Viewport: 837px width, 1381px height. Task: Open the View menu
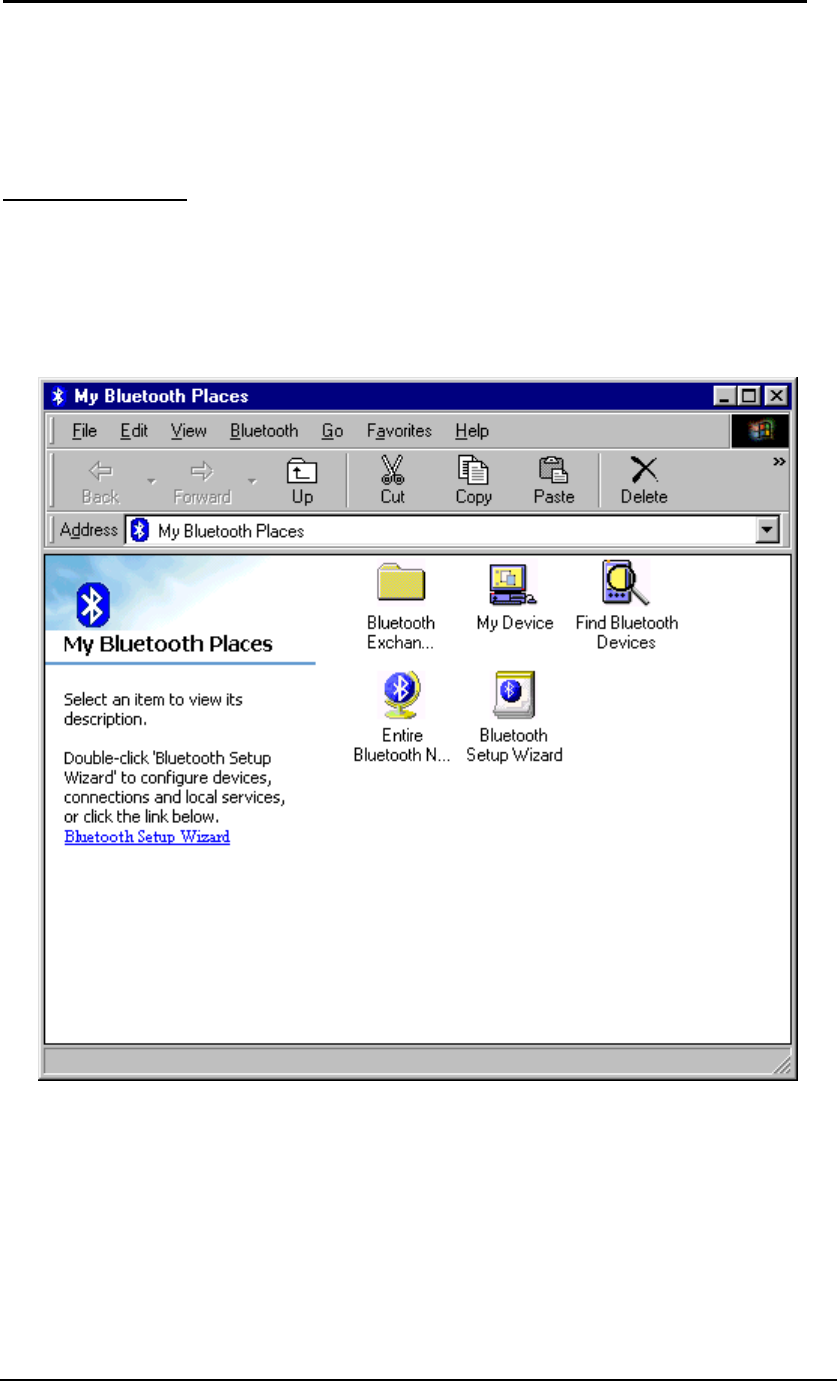click(188, 431)
